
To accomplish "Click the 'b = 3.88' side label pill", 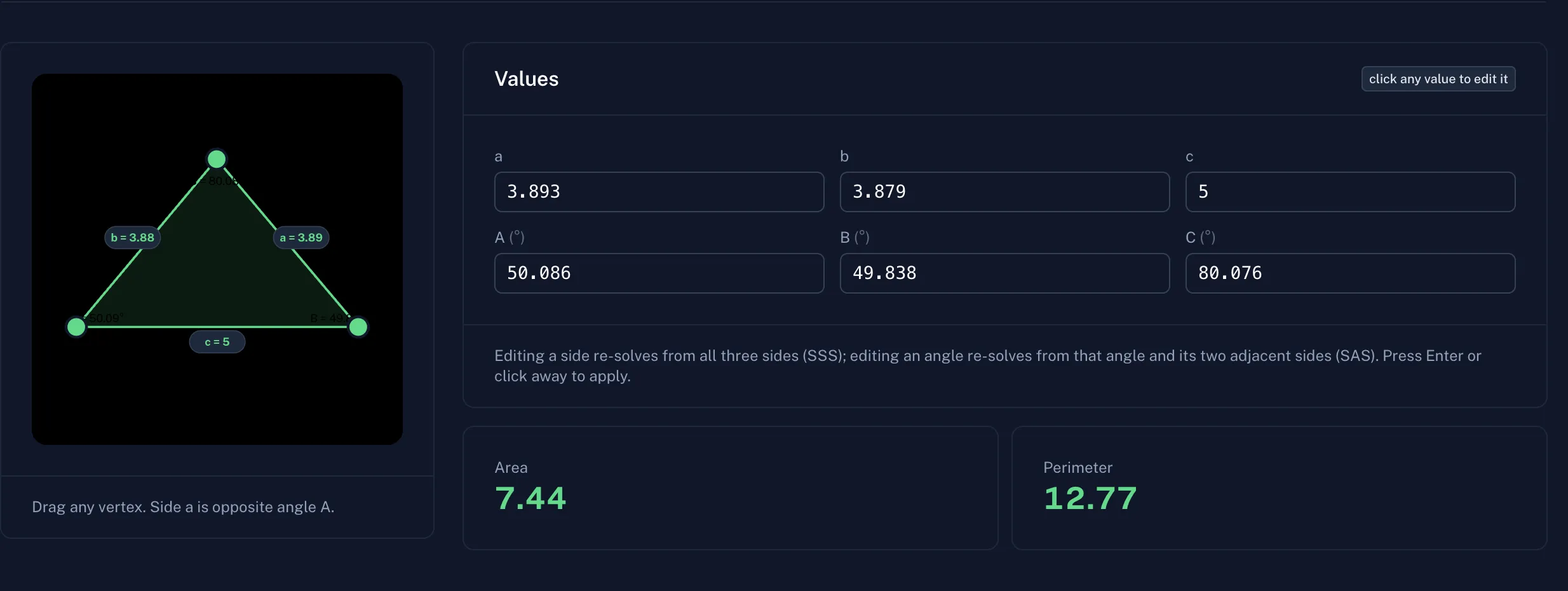I will [132, 238].
